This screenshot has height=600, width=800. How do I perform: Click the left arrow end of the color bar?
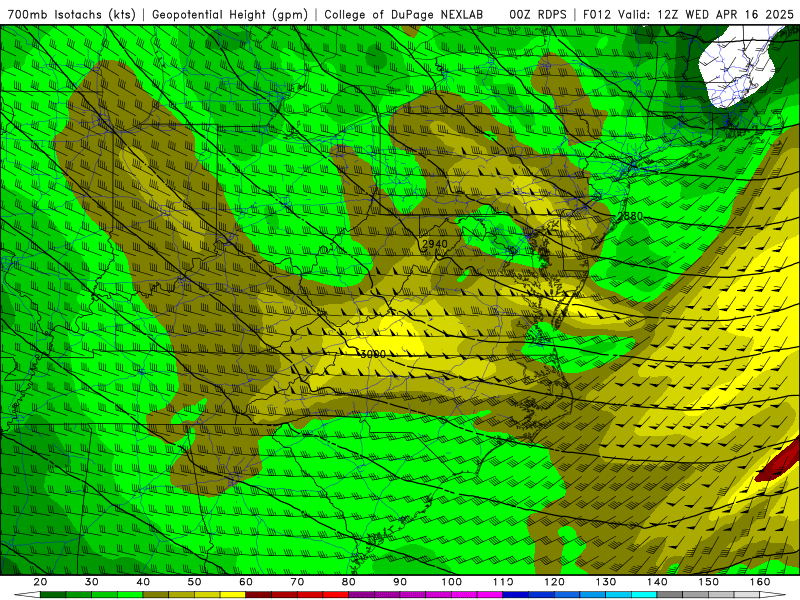point(27,595)
